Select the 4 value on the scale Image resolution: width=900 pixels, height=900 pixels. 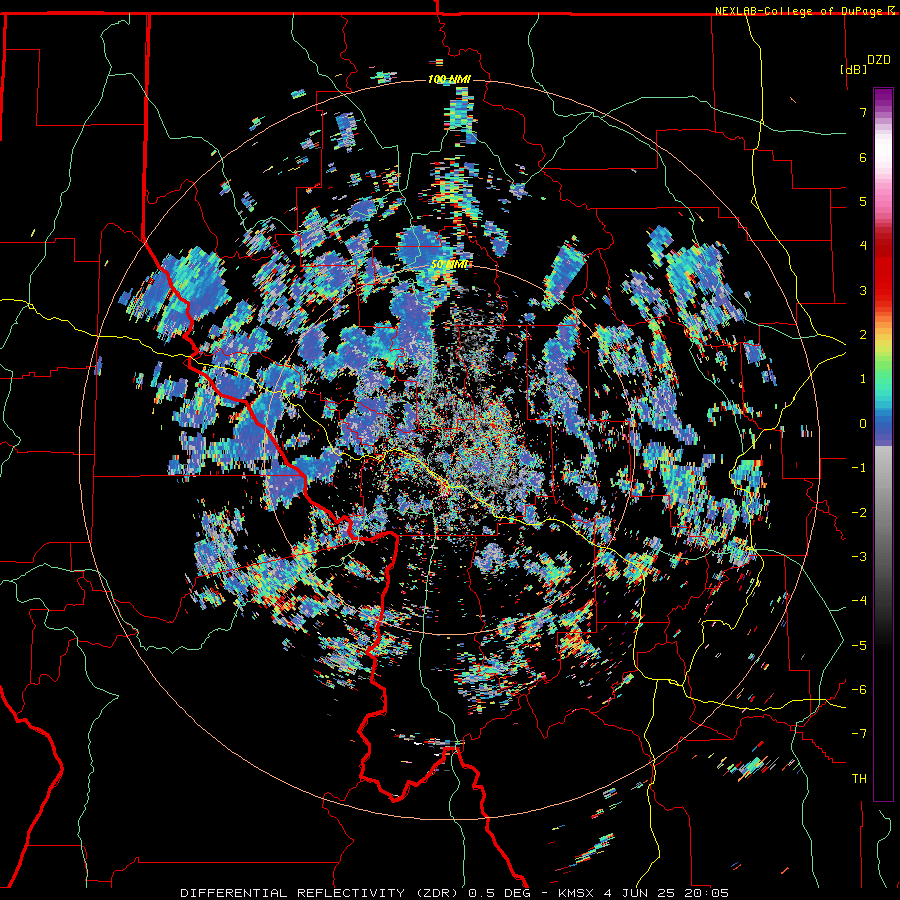pos(863,246)
